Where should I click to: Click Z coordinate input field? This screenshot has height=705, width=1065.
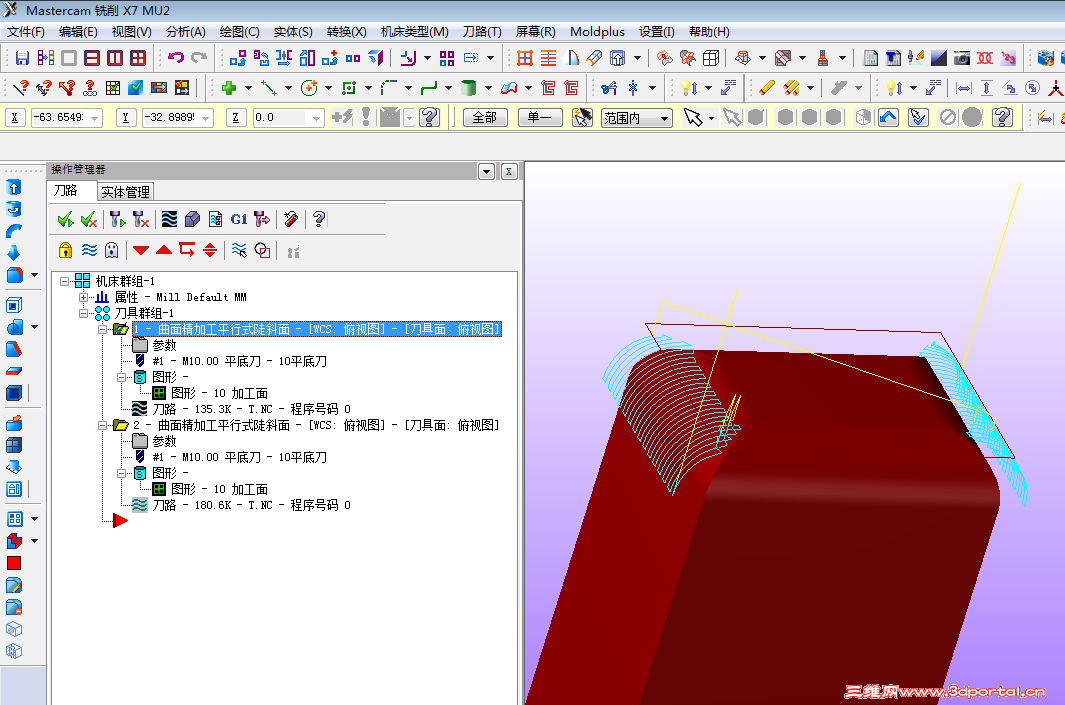[x=281, y=118]
